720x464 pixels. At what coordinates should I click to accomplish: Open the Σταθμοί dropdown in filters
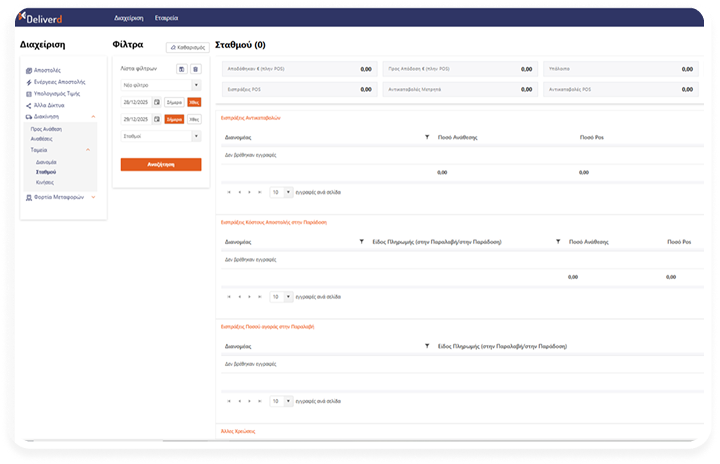(160, 135)
